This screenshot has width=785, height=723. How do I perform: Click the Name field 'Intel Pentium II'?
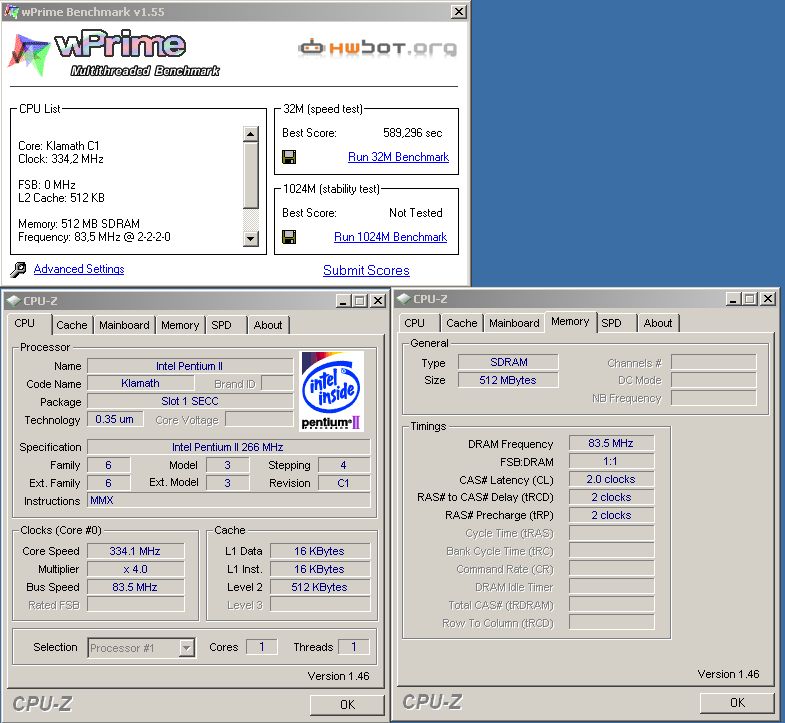coord(190,366)
